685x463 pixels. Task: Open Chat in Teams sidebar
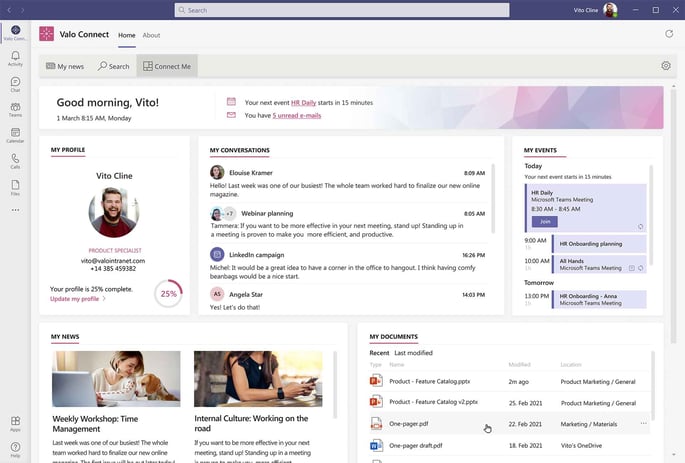click(x=15, y=84)
